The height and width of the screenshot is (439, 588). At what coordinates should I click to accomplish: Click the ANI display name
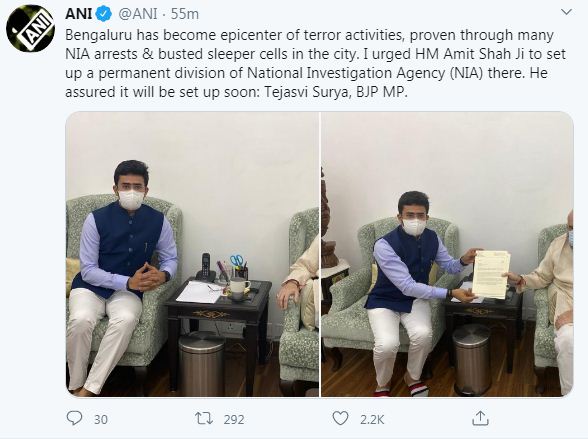tap(78, 14)
